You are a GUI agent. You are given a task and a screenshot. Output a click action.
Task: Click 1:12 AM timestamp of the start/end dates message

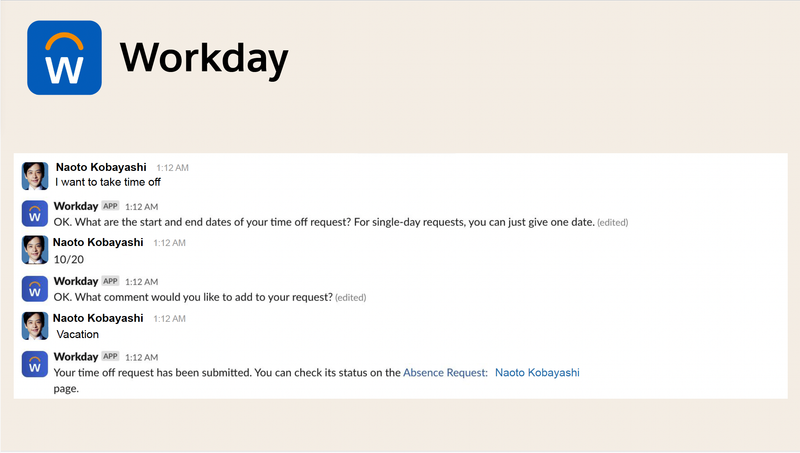pos(141,207)
